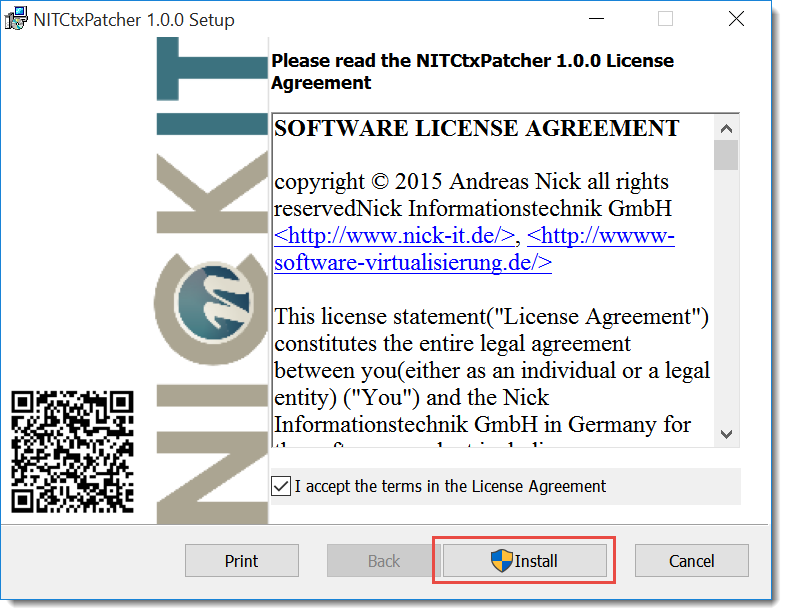
Task: Click the QR code image
Action: tap(72, 451)
